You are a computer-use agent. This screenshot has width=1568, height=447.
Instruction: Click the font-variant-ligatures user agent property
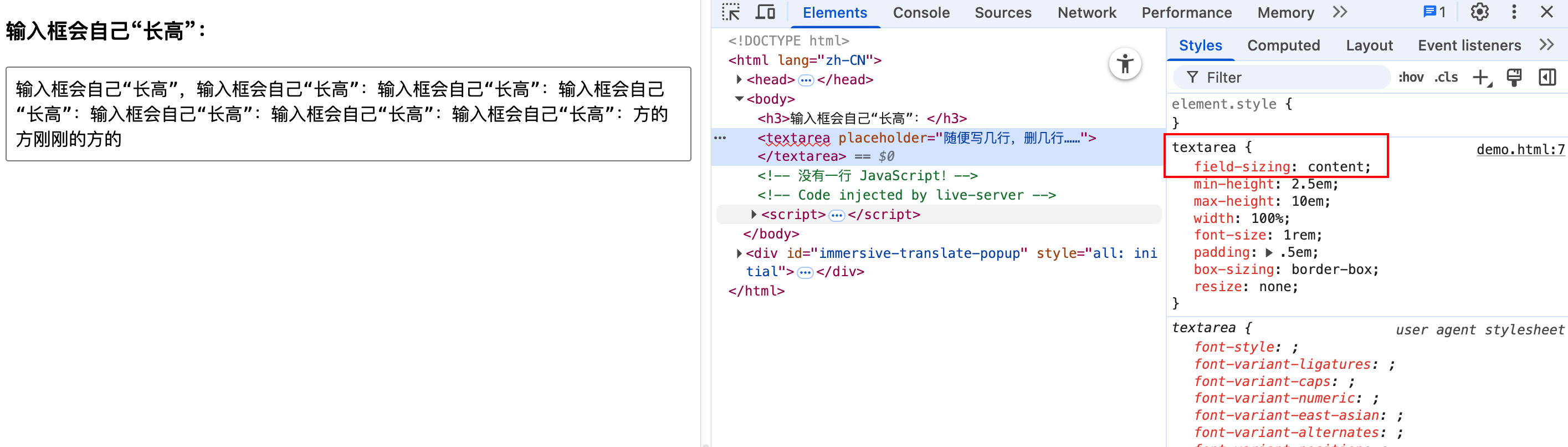pos(1283,364)
